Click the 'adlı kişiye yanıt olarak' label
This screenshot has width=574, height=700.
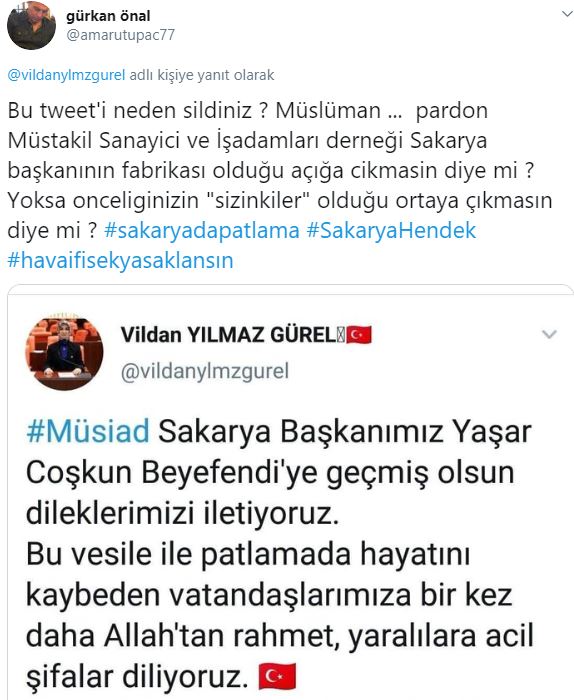click(202, 75)
